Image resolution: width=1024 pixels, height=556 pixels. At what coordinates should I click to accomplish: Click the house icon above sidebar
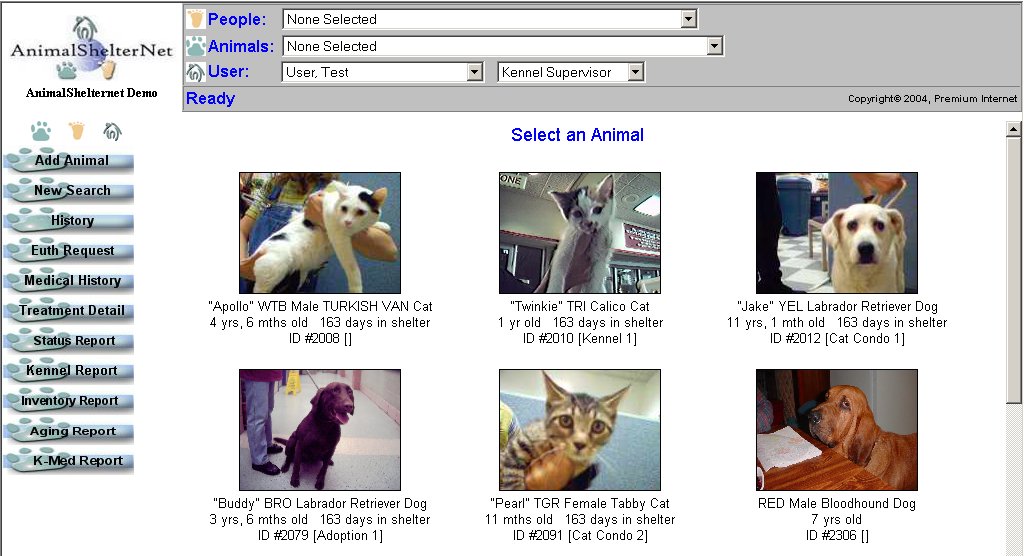[112, 131]
